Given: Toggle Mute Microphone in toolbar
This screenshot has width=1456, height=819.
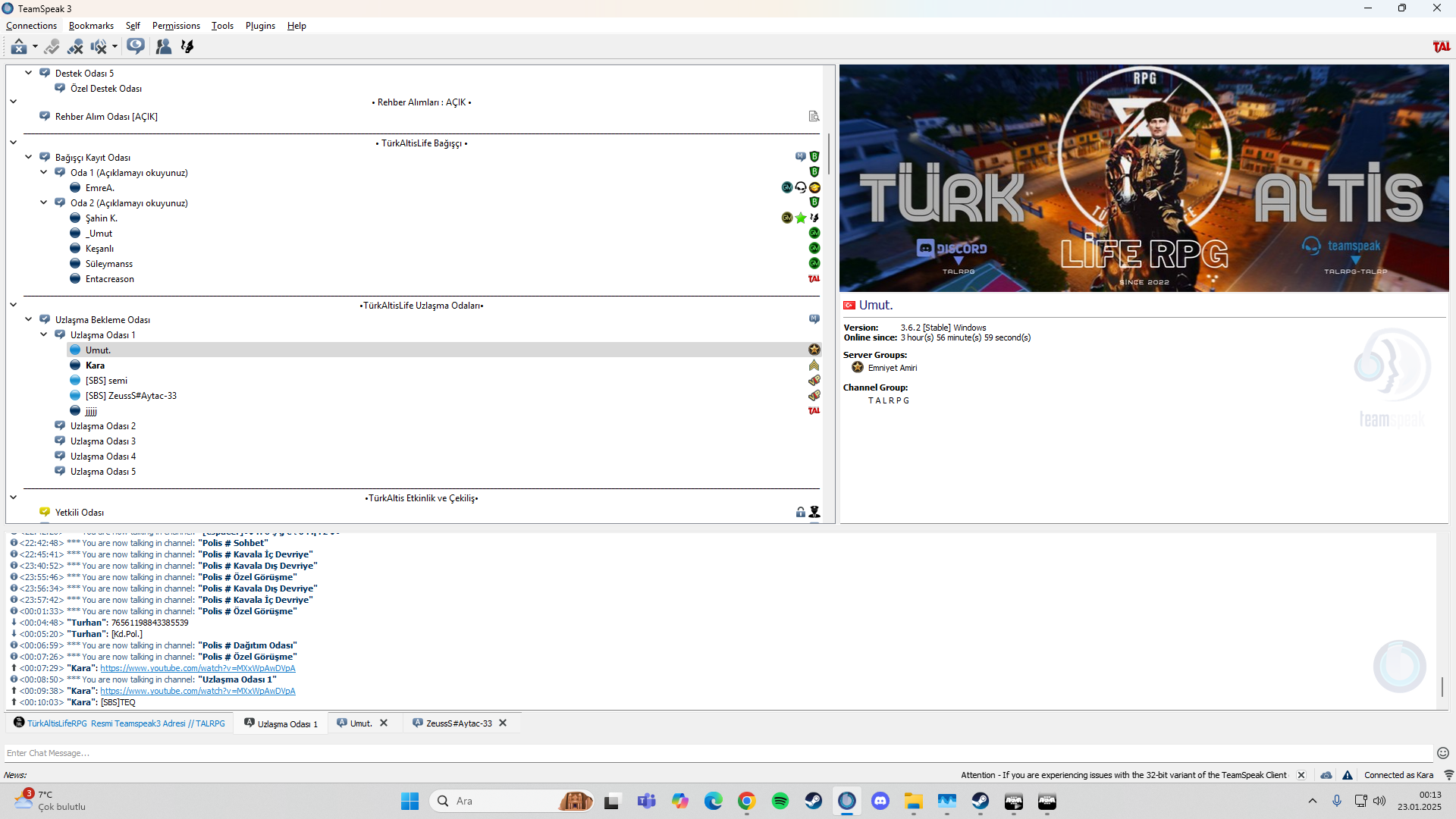Looking at the screenshot, I should point(75,47).
